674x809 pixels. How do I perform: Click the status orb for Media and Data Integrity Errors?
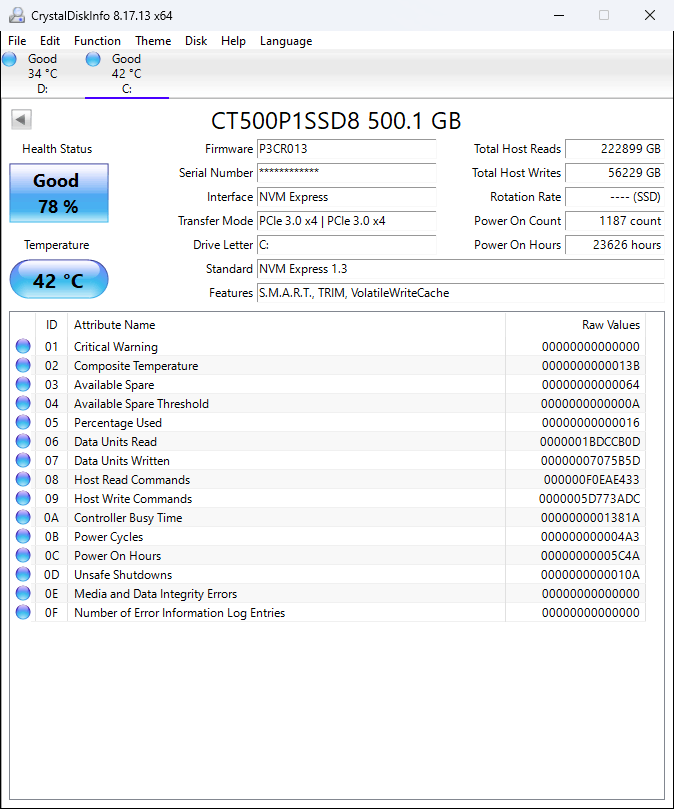click(23, 593)
